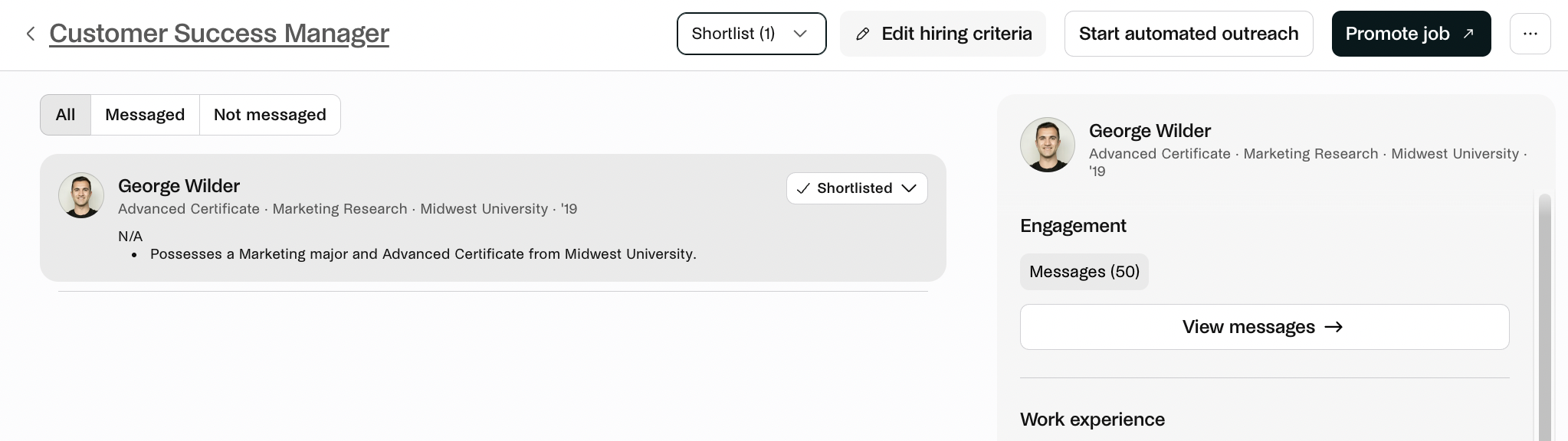Open the Shortlist (1) dropdown
Image resolution: width=1568 pixels, height=441 pixels.
point(751,34)
